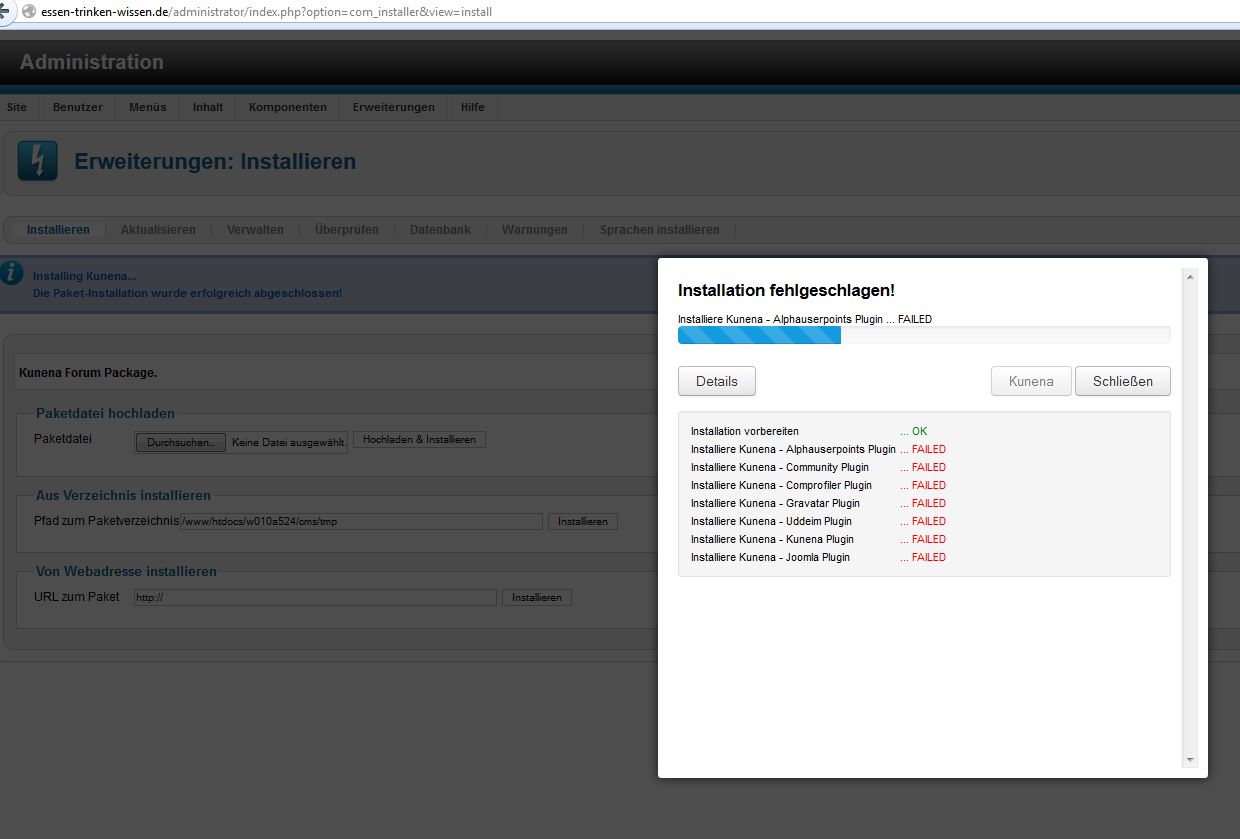Click Hochladen & Installieren button
The height and width of the screenshot is (839, 1240).
419,440
